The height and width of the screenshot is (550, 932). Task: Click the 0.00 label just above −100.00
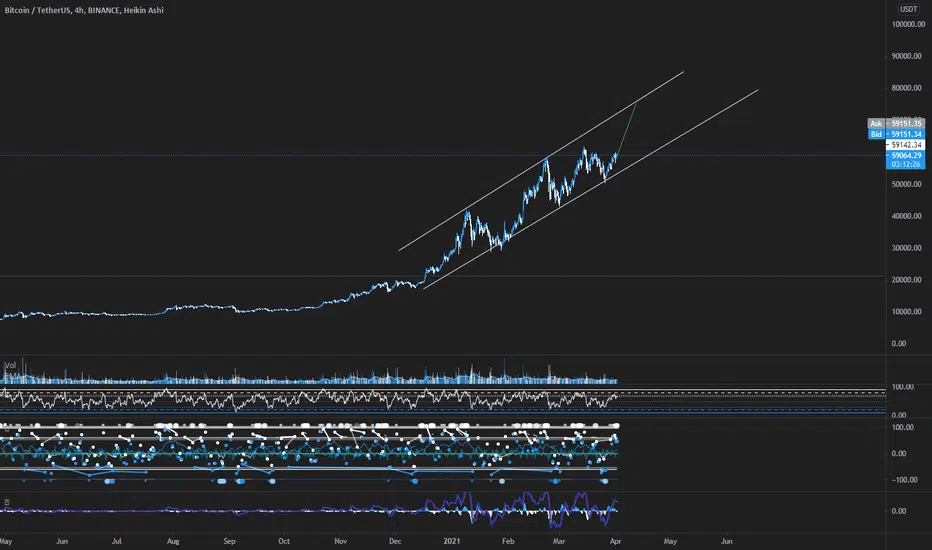tap(899, 454)
